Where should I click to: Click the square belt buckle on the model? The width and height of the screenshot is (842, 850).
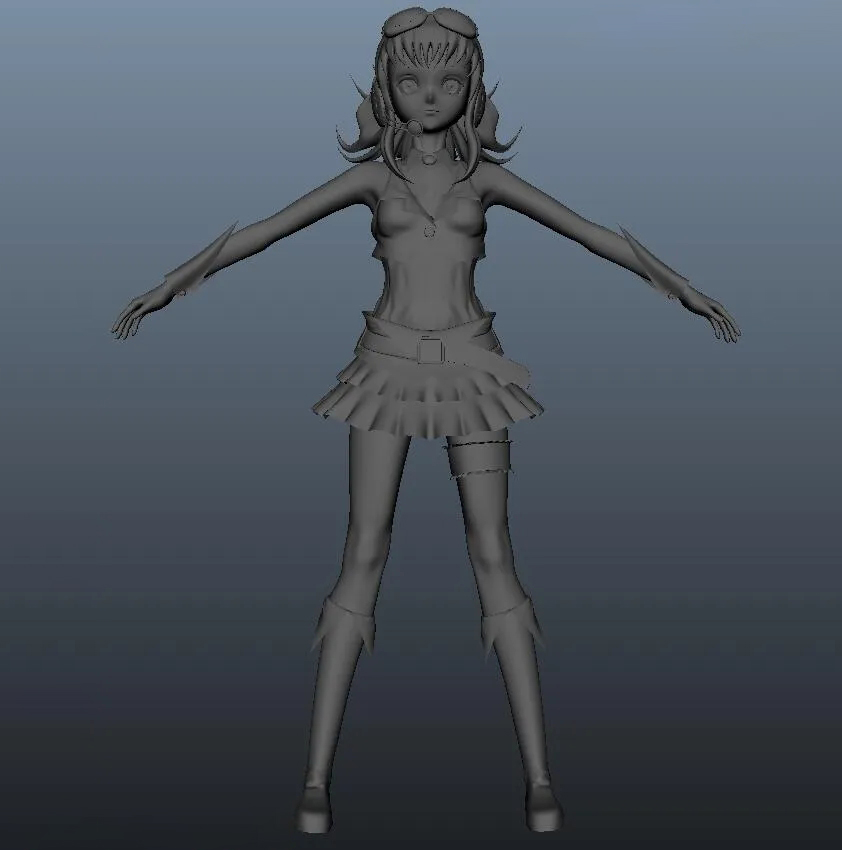tap(431, 350)
